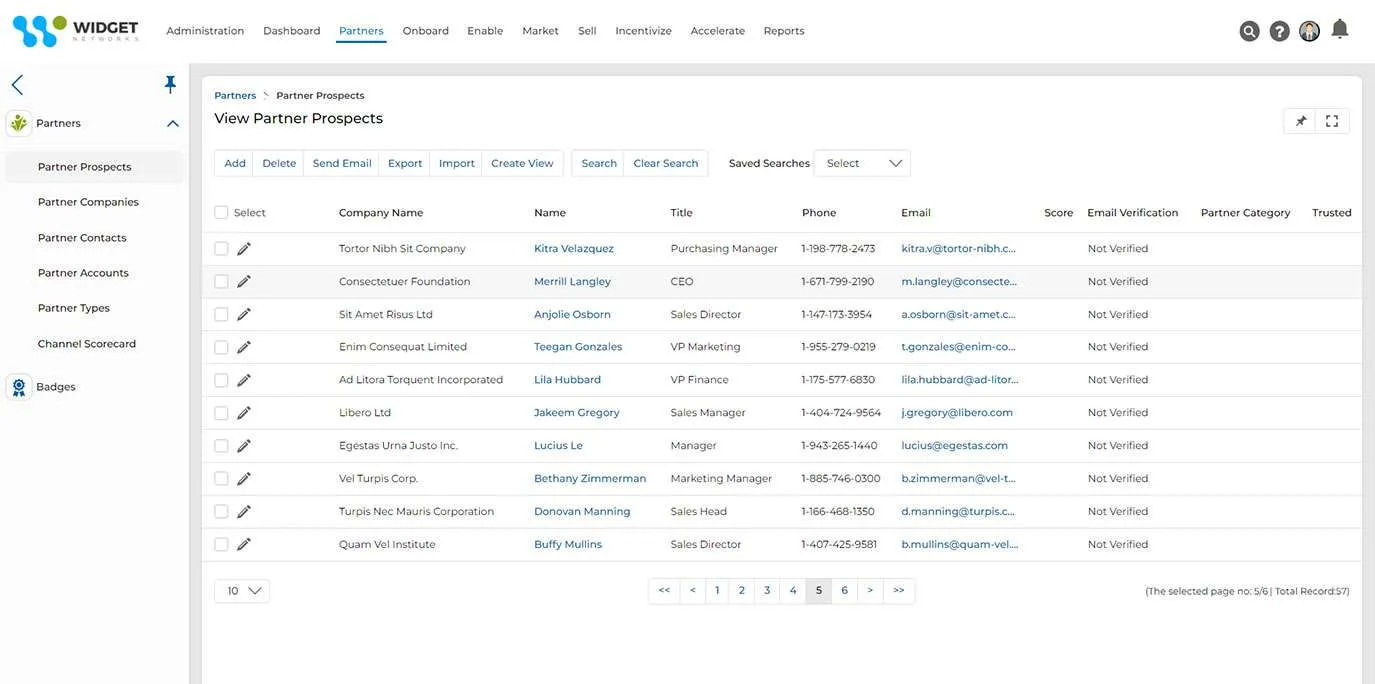This screenshot has width=1375, height=684.
Task: Open the page size dropdown showing 10
Action: pyautogui.click(x=241, y=590)
